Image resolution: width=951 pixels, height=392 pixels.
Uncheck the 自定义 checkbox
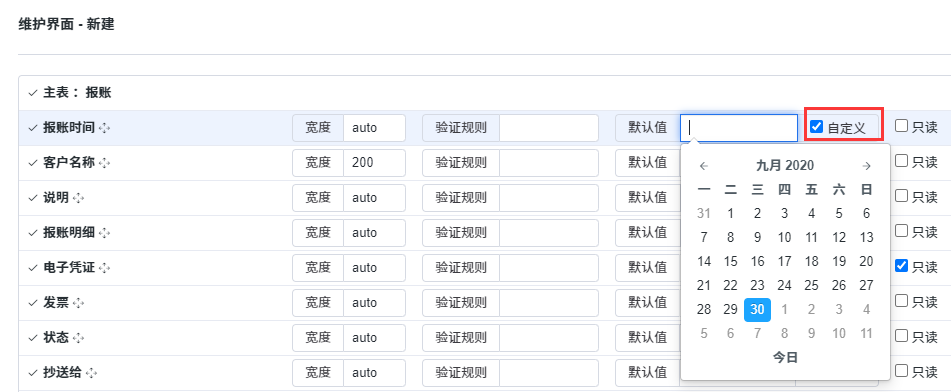(817, 127)
